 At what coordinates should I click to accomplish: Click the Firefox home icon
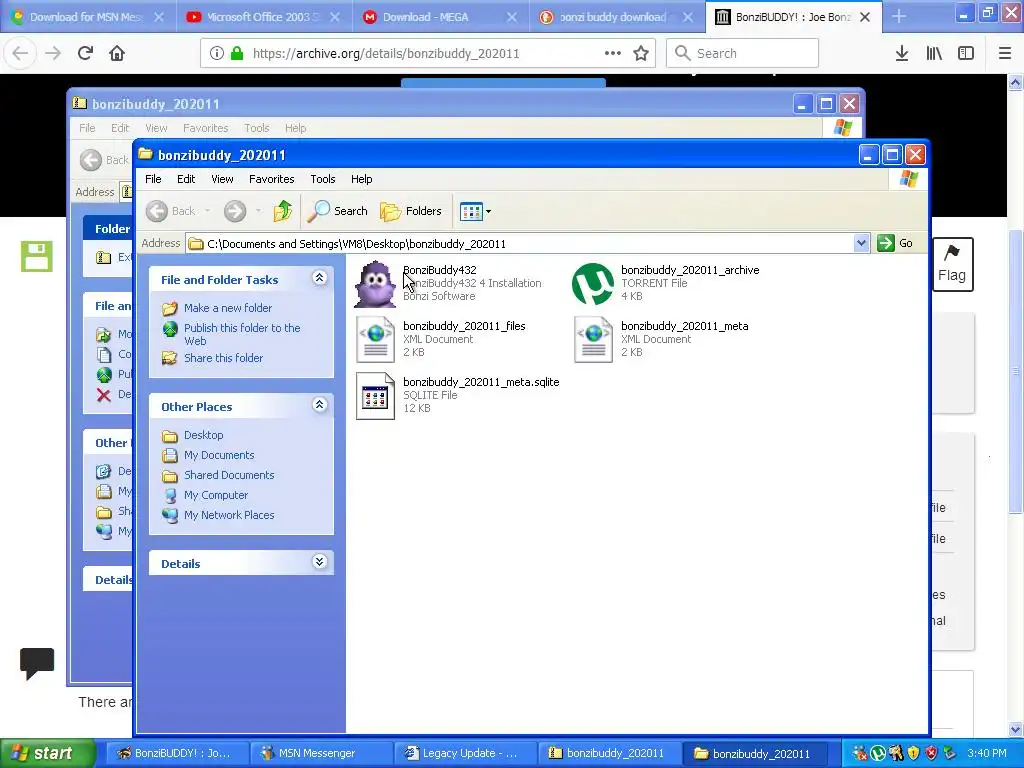tap(117, 53)
